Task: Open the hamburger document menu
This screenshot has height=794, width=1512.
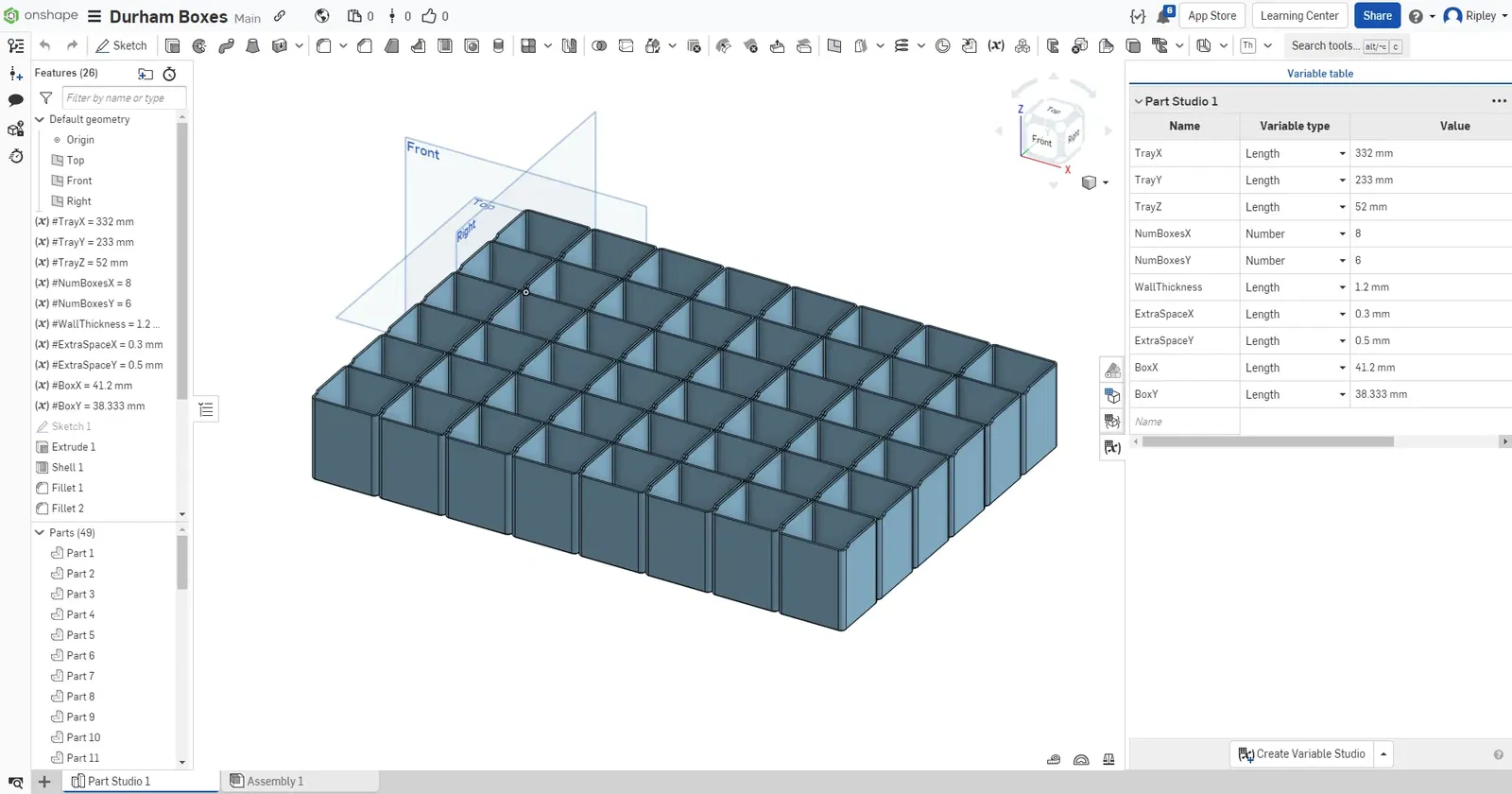Action: (94, 16)
